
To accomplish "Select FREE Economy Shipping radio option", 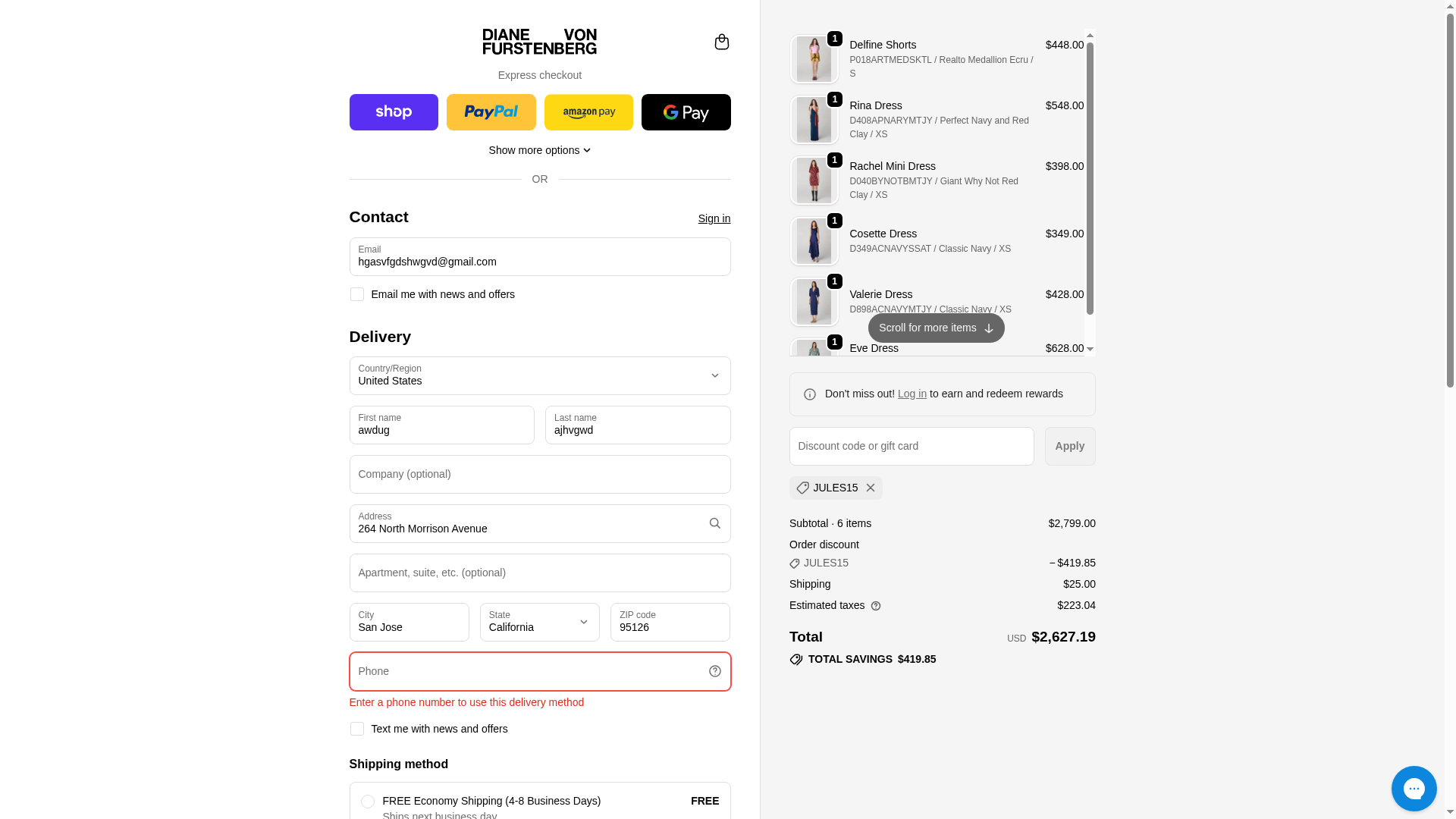I will (368, 802).
